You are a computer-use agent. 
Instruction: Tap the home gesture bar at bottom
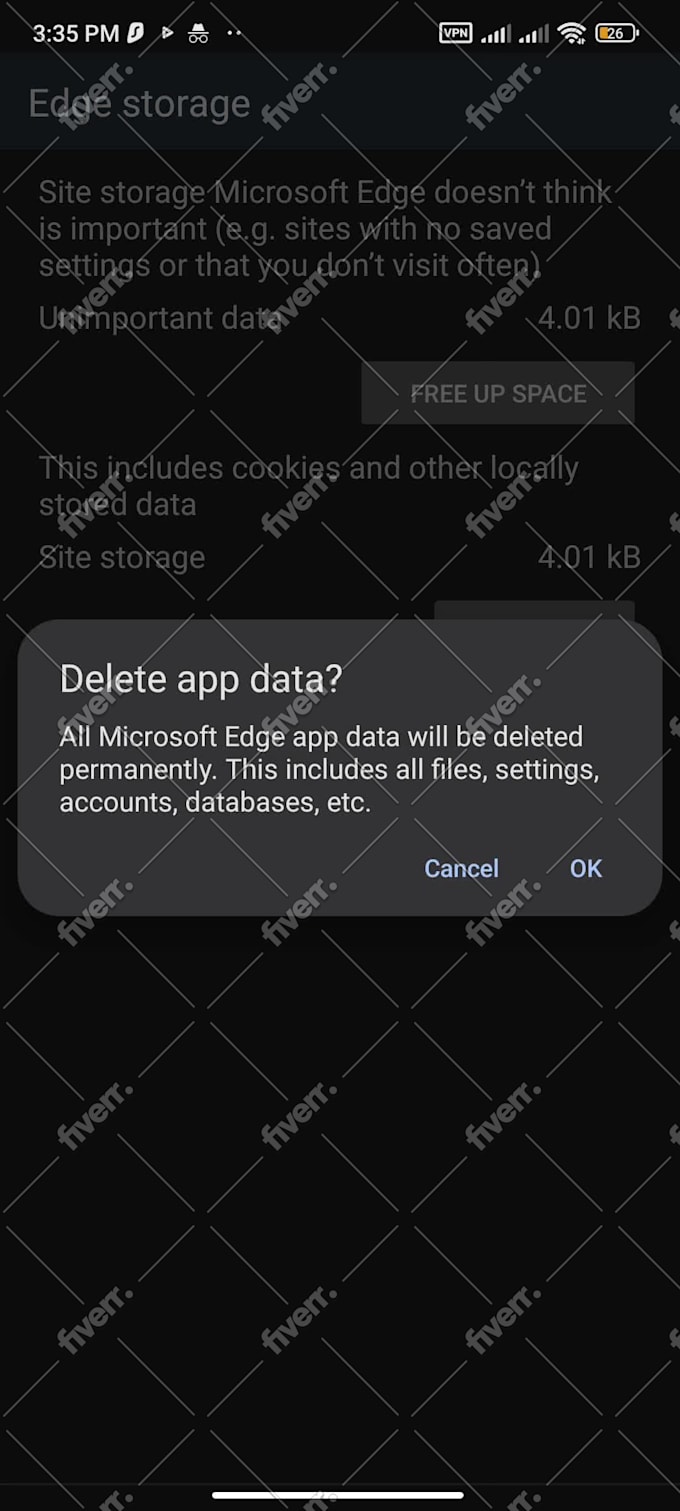pos(338,1495)
